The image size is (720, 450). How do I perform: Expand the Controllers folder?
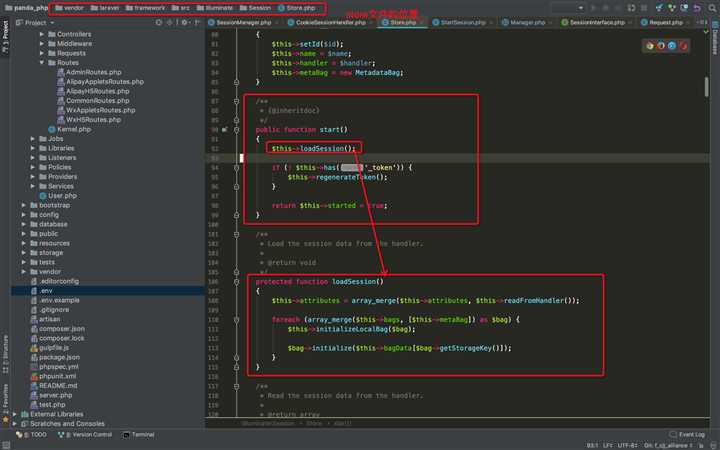(42, 34)
